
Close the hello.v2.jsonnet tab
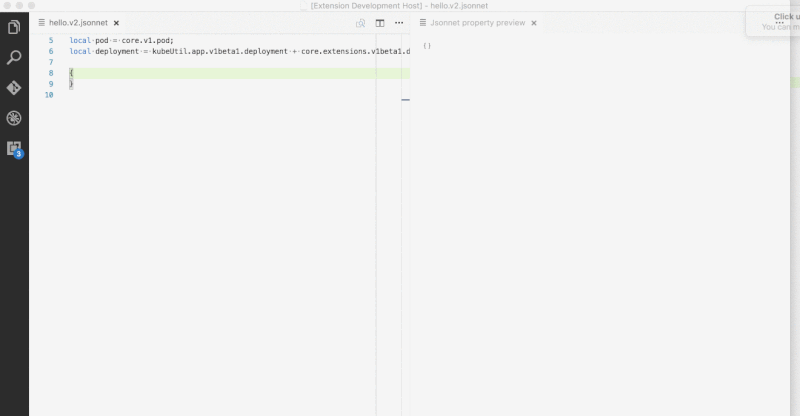[x=116, y=23]
